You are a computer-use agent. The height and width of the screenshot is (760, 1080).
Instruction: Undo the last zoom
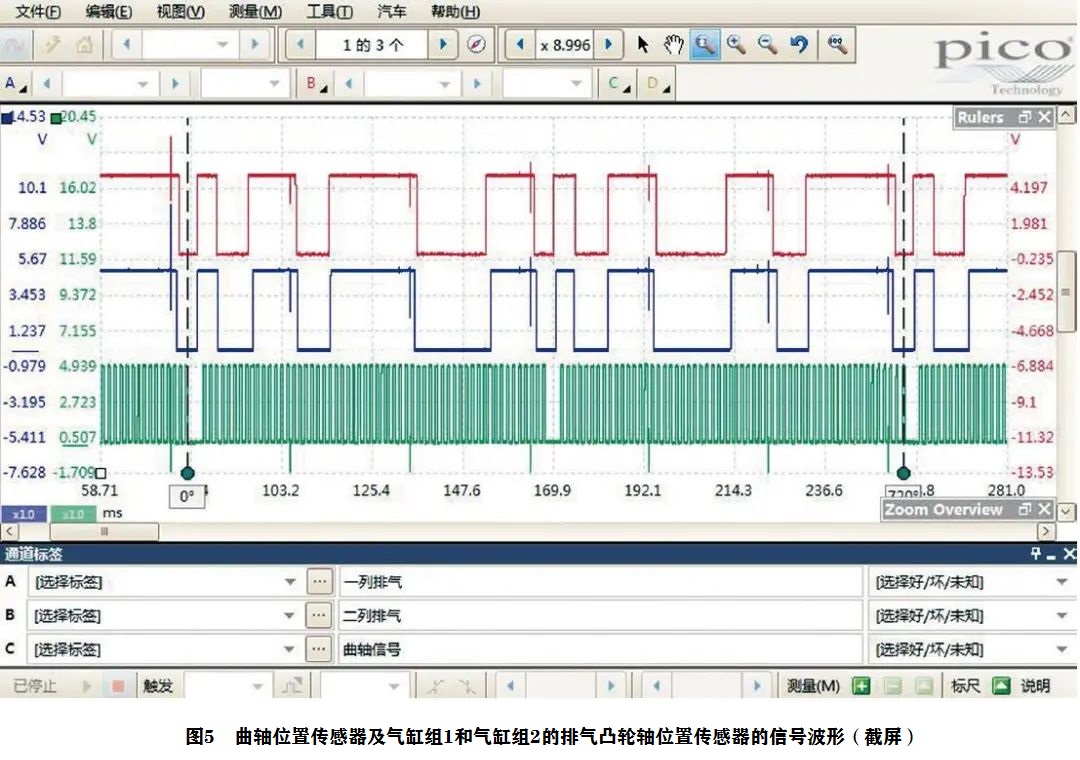tap(799, 45)
